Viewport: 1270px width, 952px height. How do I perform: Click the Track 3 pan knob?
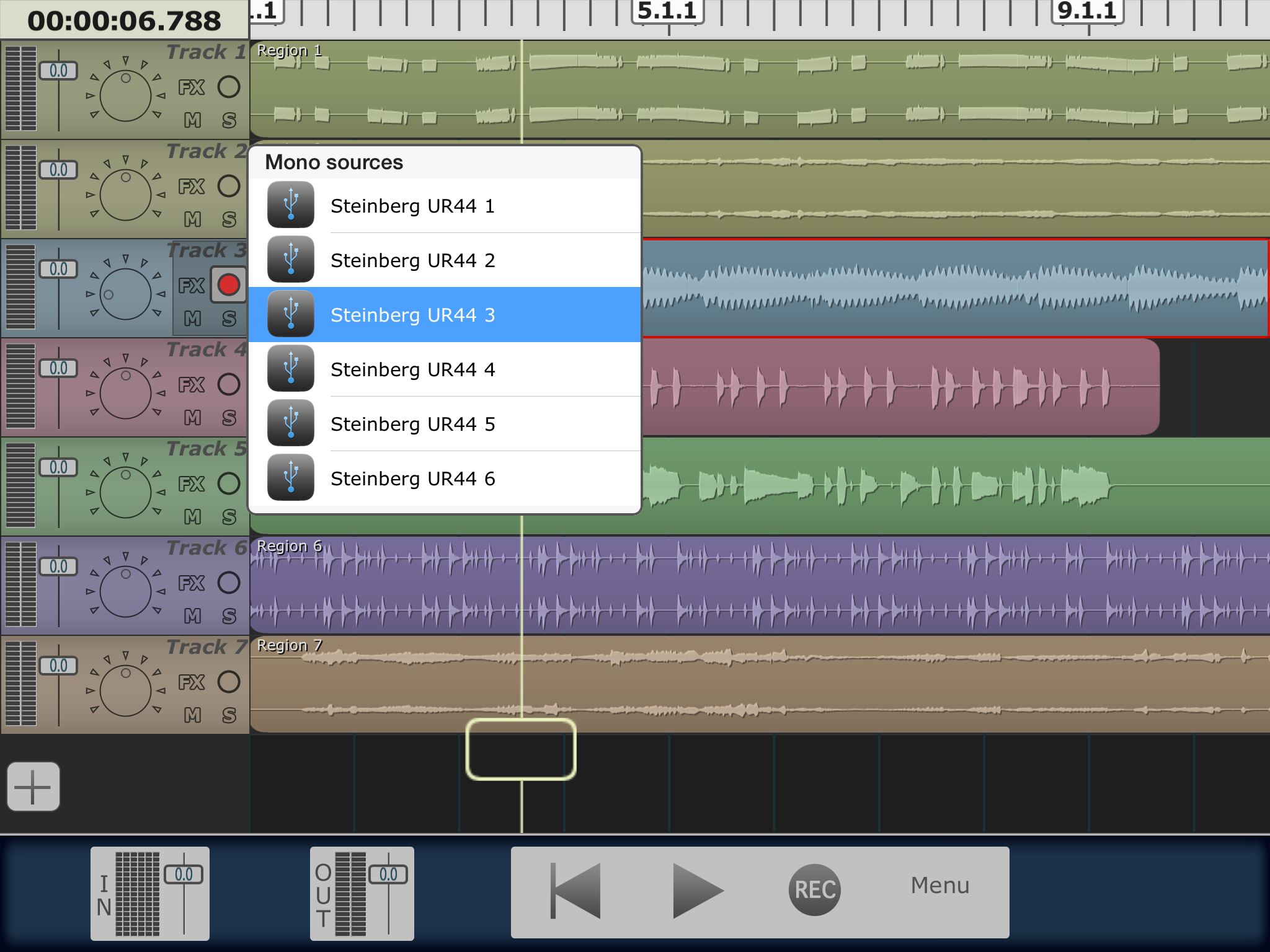[x=126, y=294]
